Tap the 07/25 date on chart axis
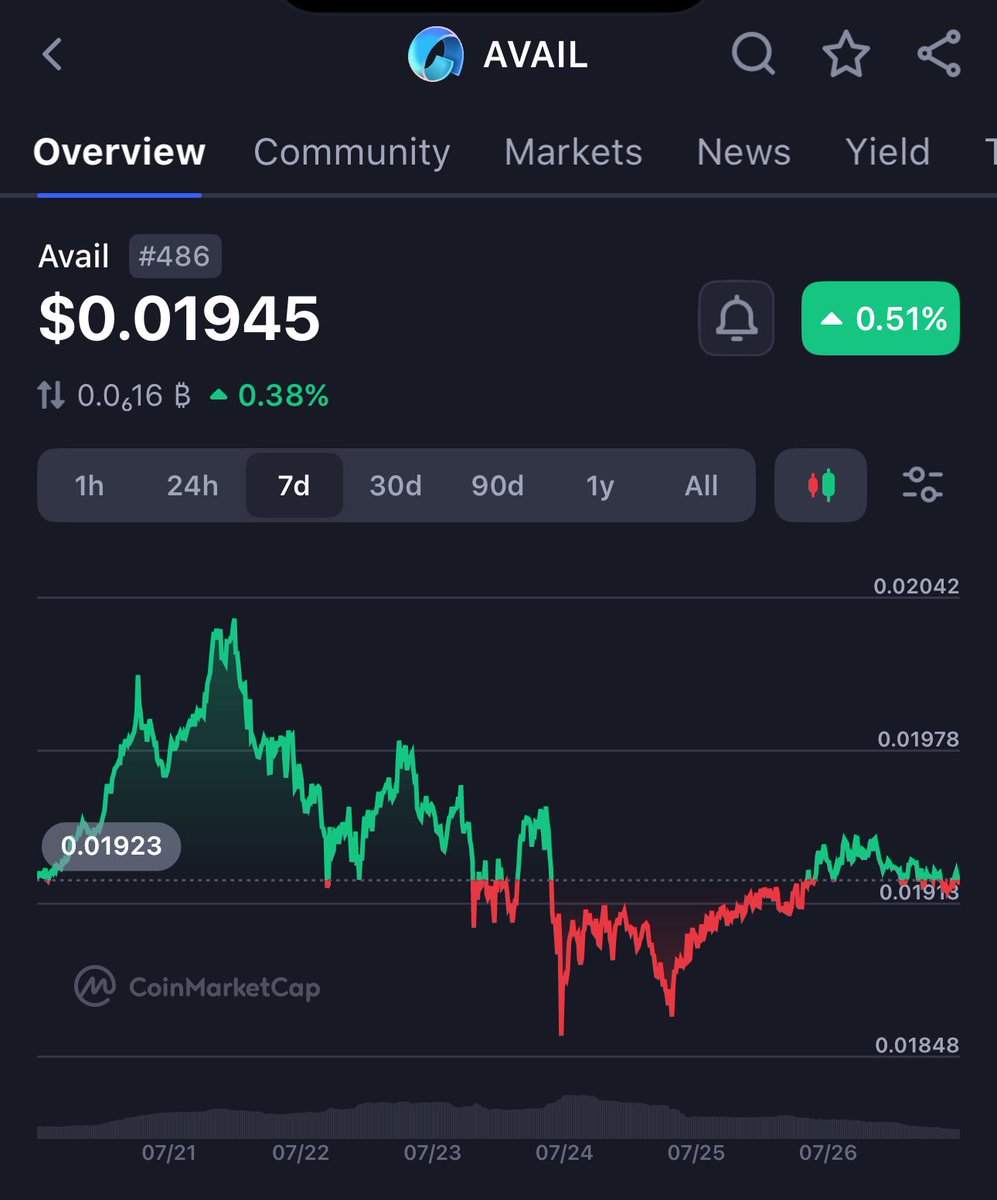Image resolution: width=997 pixels, height=1200 pixels. pos(696,1153)
